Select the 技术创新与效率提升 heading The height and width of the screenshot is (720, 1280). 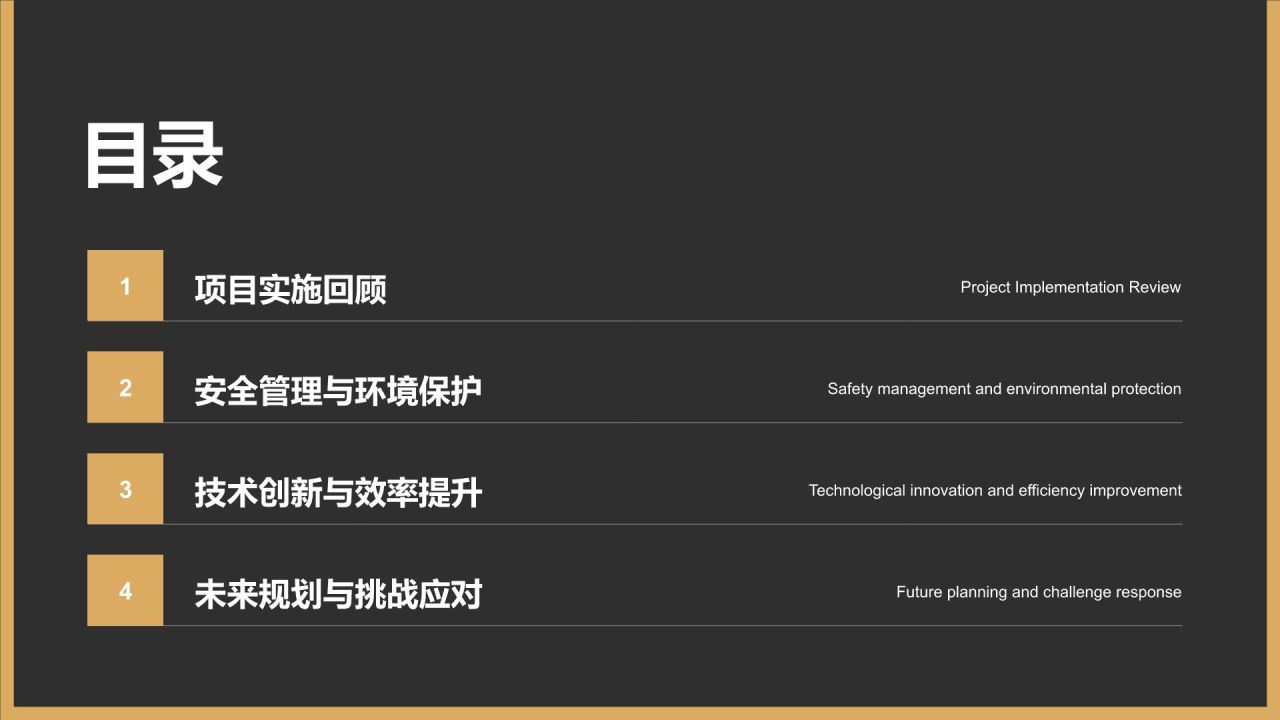coord(337,492)
